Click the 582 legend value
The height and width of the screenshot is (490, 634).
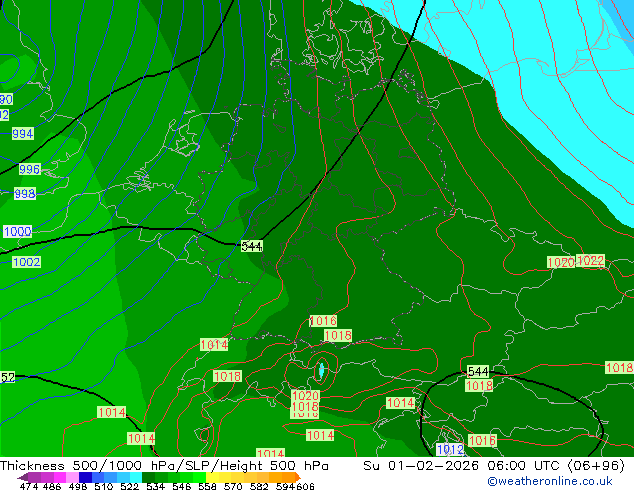[259, 486]
